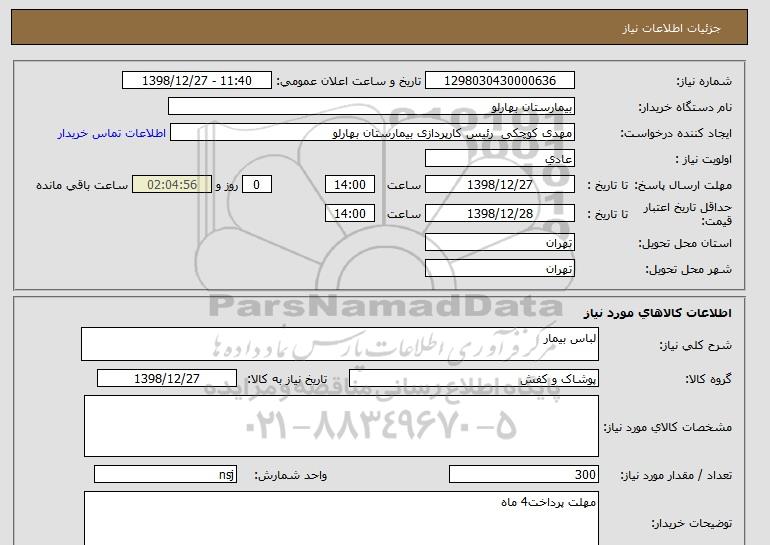Open the buyer contact information link
Viewport: 770px width, 545px height.
[x=111, y=133]
